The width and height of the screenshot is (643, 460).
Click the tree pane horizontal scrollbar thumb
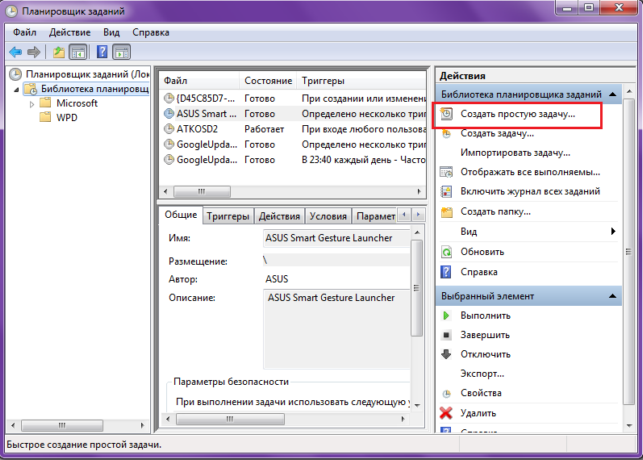click(x=62, y=426)
